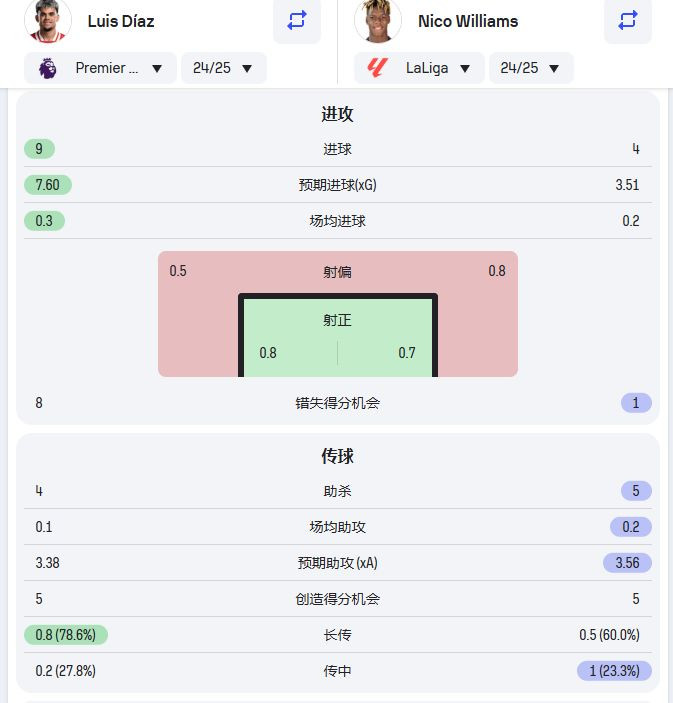Open Luis Díaz's profile photo
The width and height of the screenshot is (673, 703).
click(48, 21)
